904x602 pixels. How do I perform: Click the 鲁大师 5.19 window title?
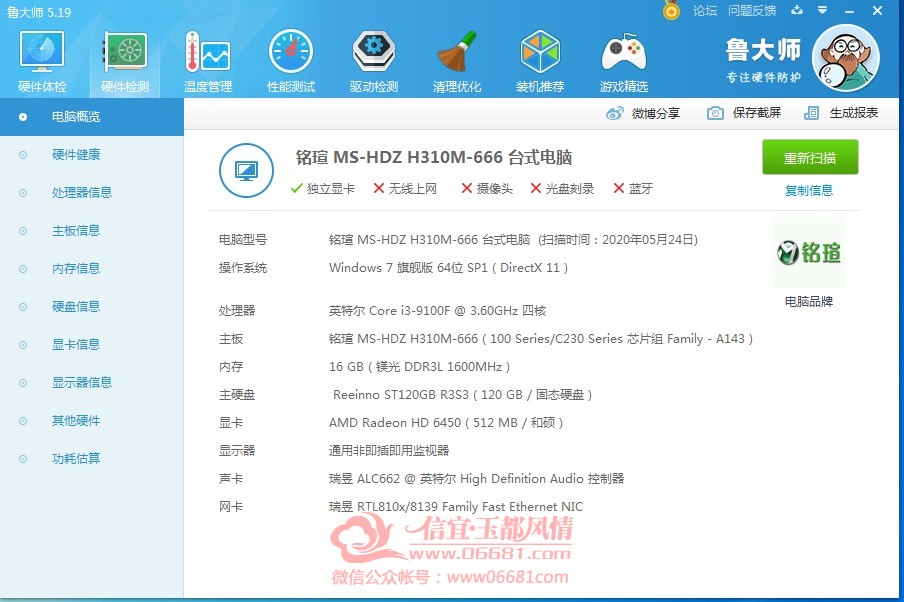pyautogui.click(x=39, y=12)
